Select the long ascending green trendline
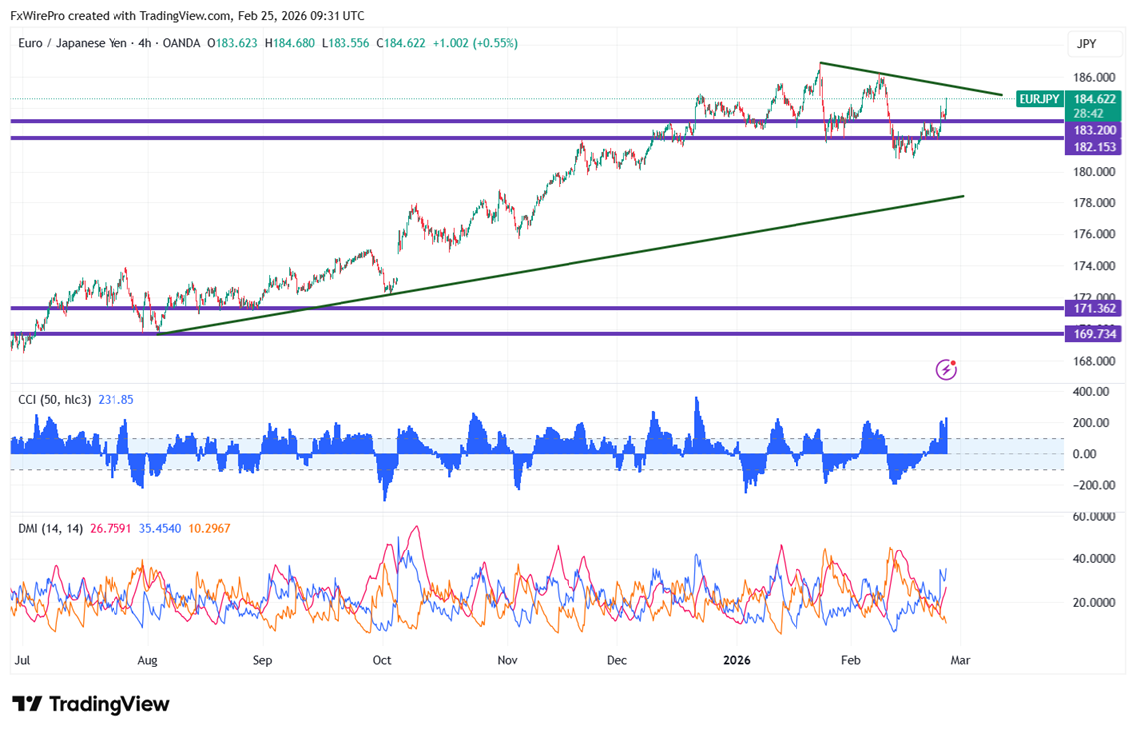 (562, 265)
